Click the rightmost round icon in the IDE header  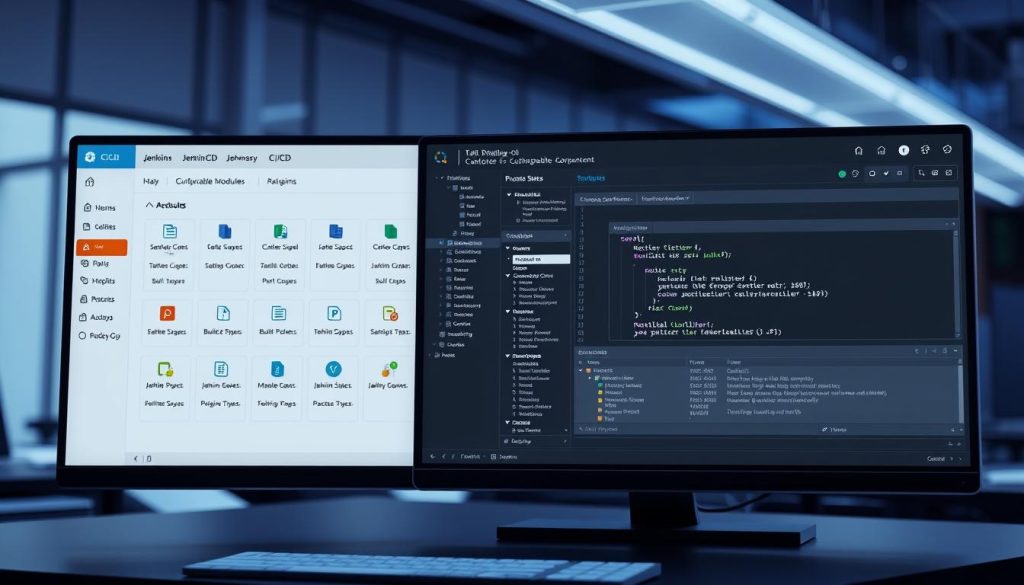[x=948, y=150]
